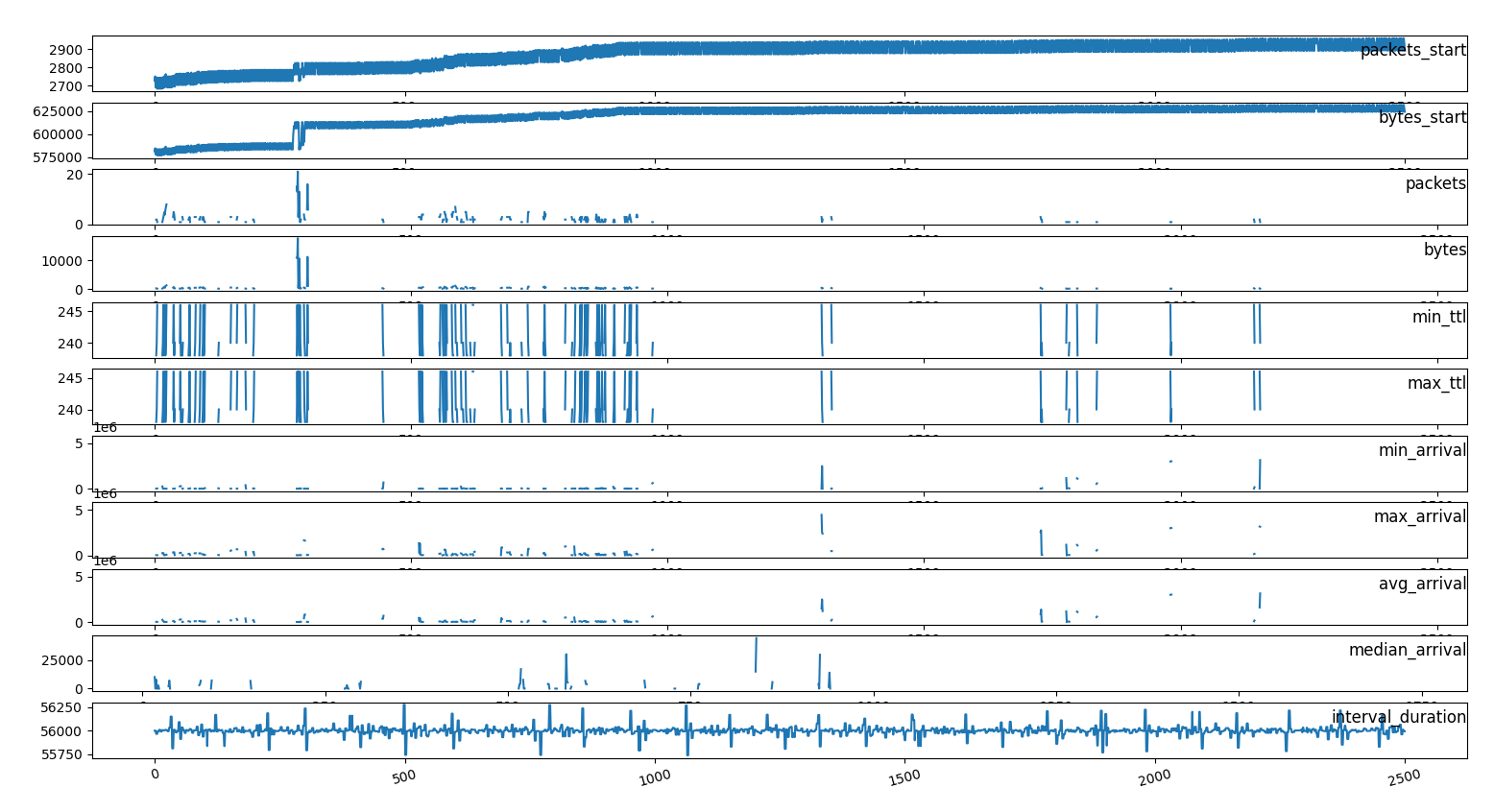Click the bytes_start subplot label
1494x812 pixels.
pos(1422,118)
